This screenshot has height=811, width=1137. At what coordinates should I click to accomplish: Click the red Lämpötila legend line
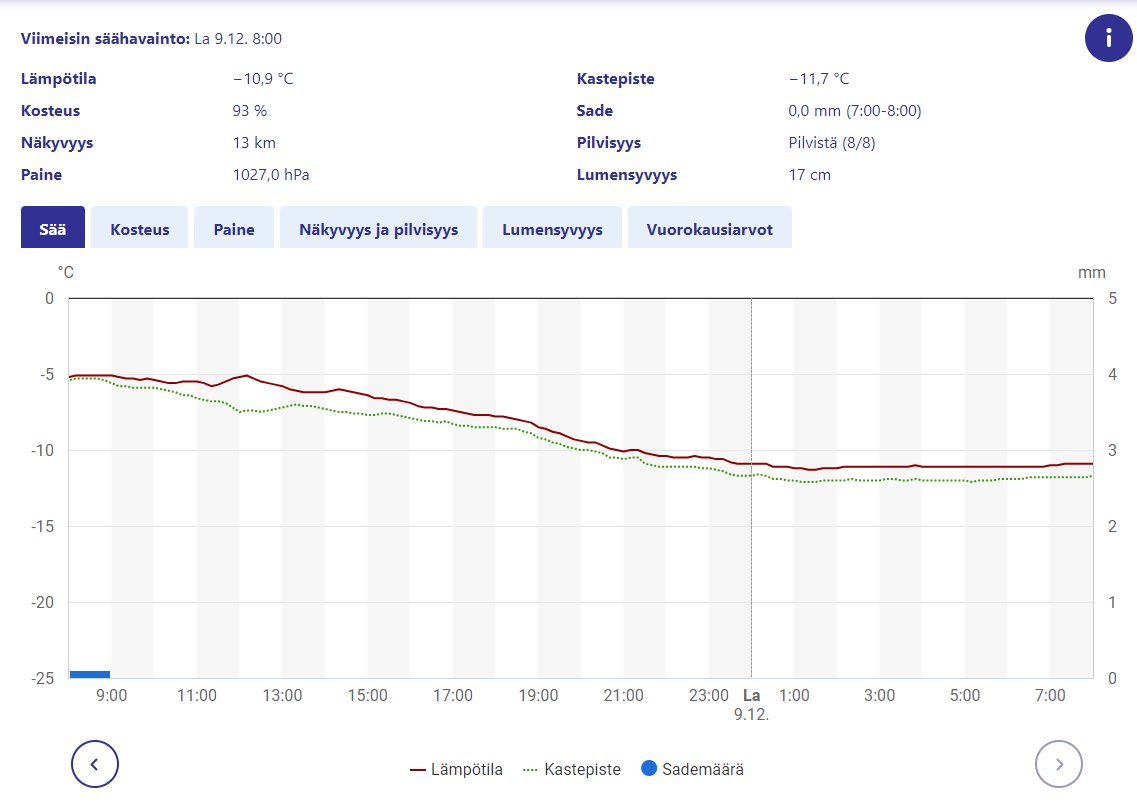[419, 770]
